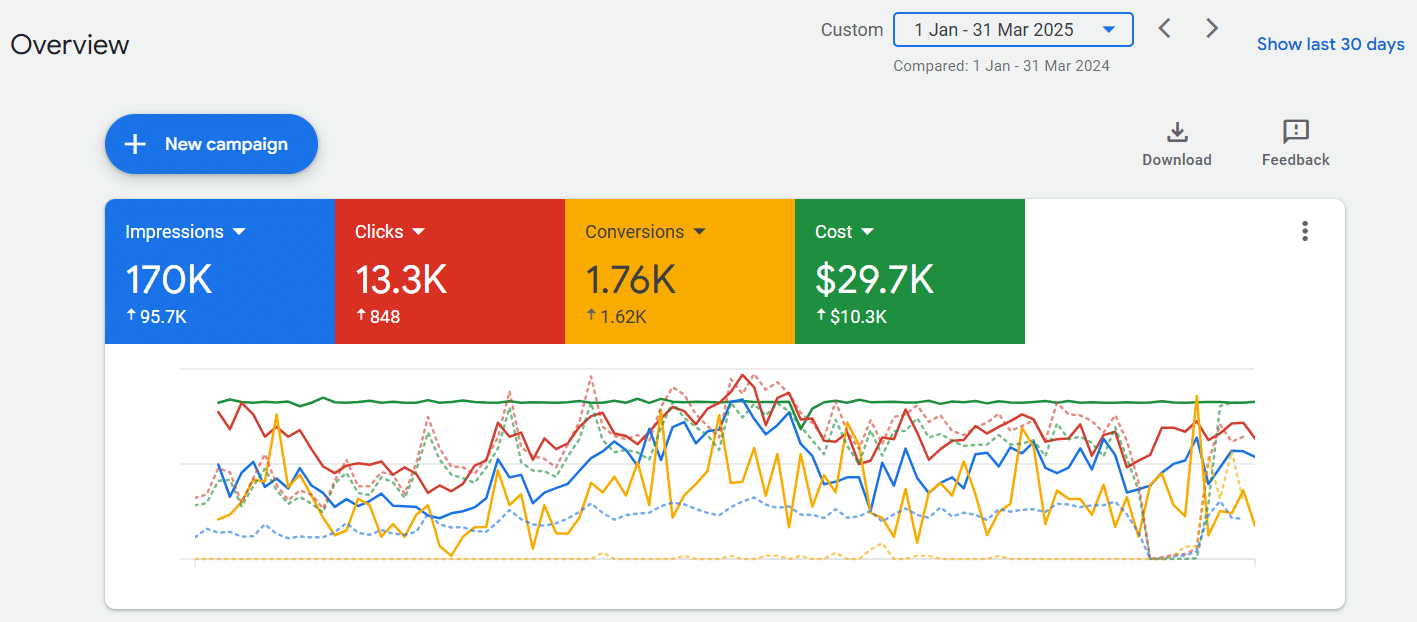1417x622 pixels.
Task: Start a New campaign
Action: (211, 144)
